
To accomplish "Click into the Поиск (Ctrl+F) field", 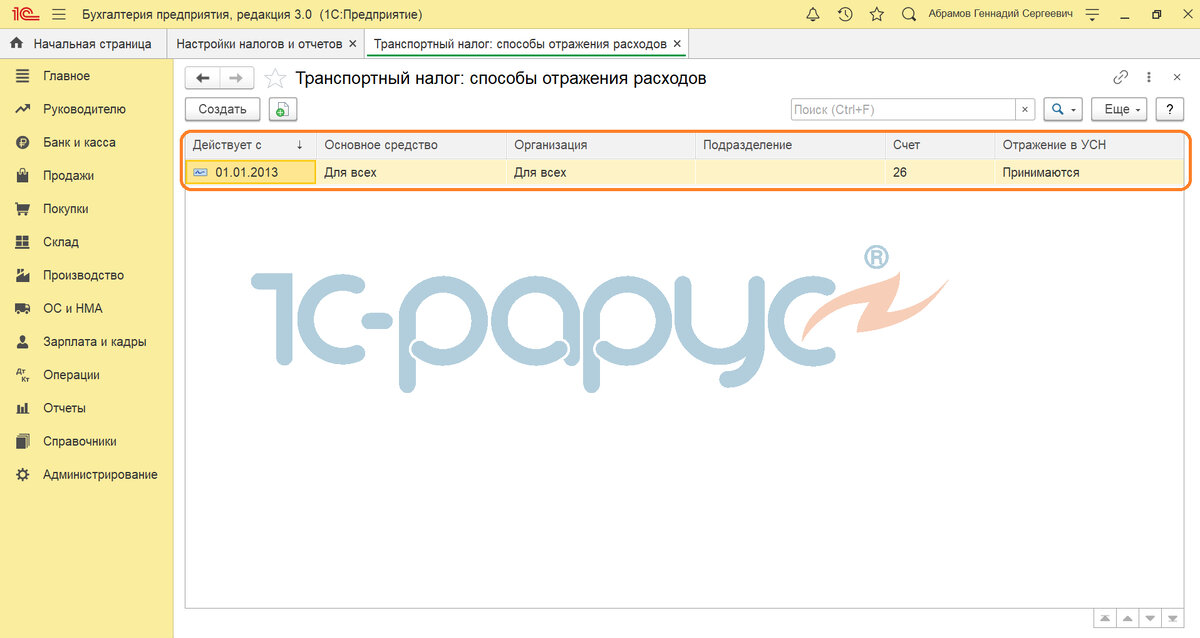I will pyautogui.click(x=904, y=109).
